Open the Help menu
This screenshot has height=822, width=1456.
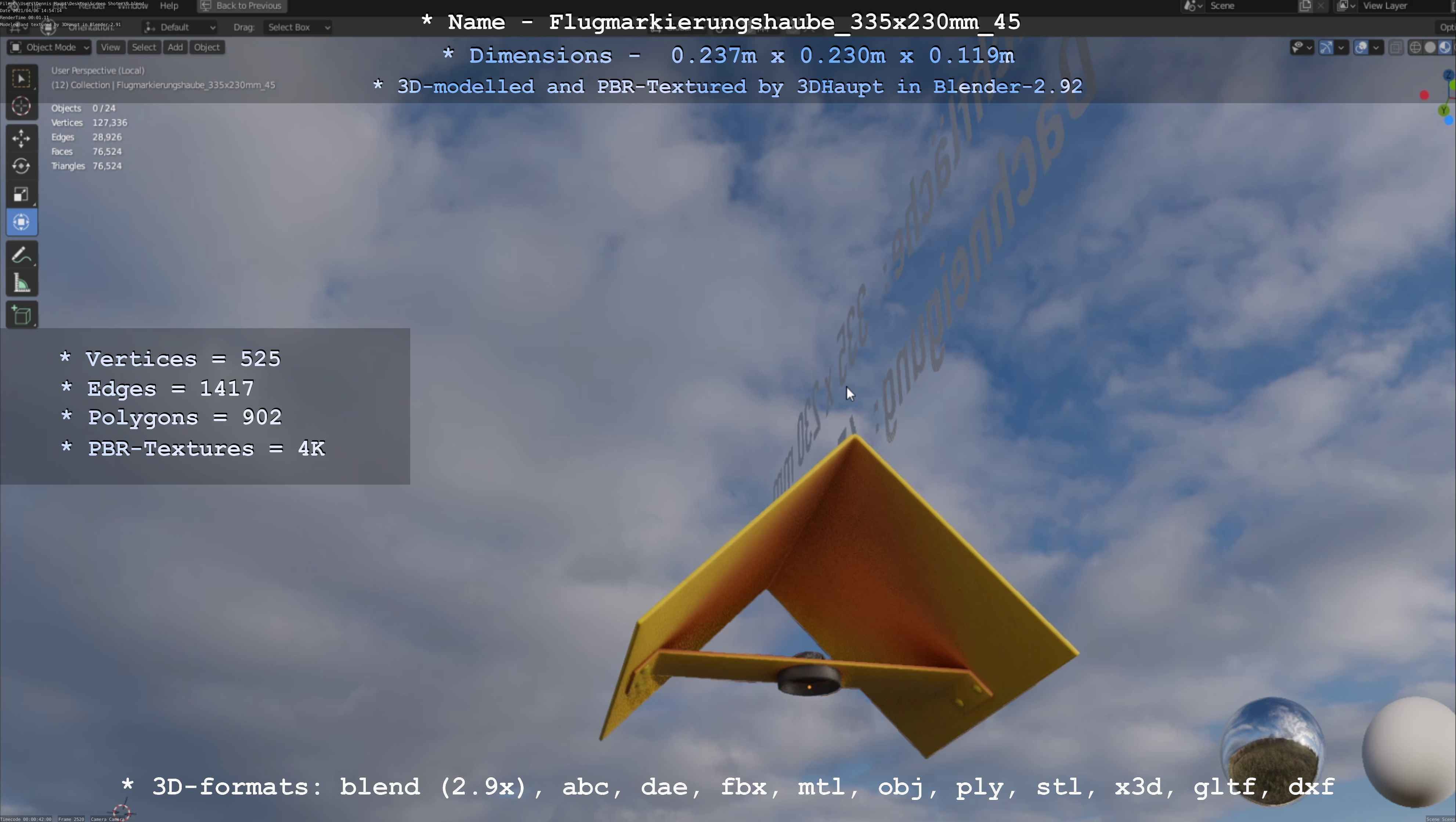pos(169,6)
